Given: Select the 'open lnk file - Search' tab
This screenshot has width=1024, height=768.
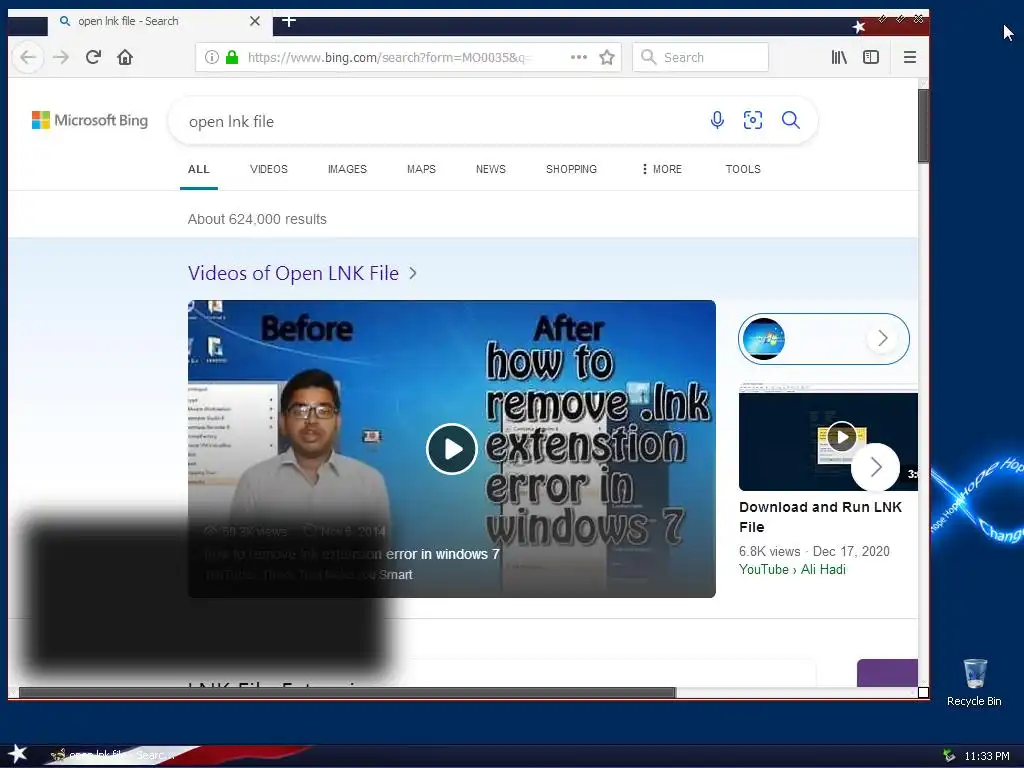Looking at the screenshot, I should click(159, 22).
